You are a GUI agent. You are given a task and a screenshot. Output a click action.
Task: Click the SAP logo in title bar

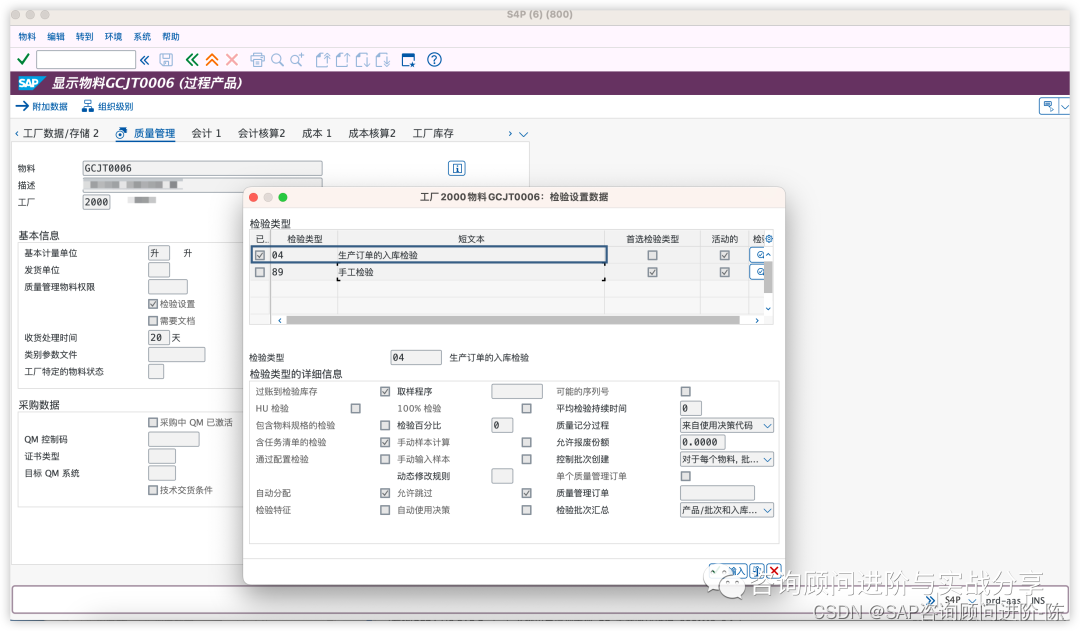30,83
